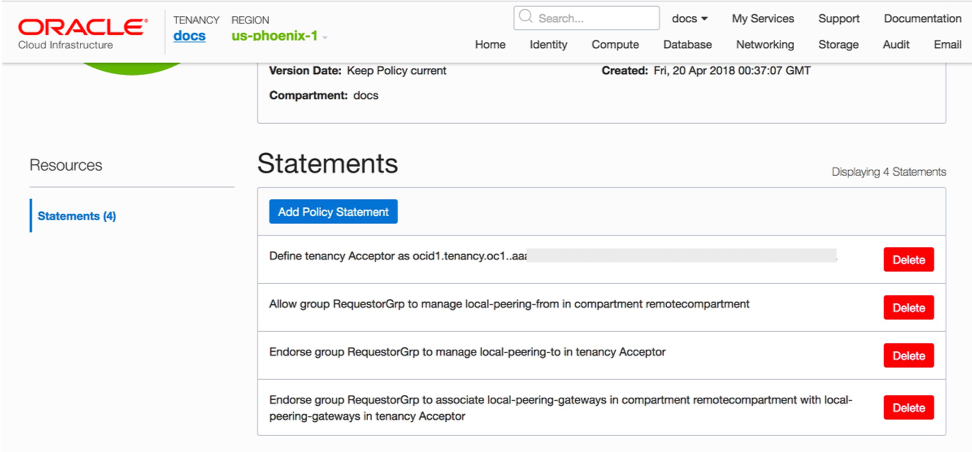The image size is (972, 452).
Task: Click the Add Policy Statement button
Action: tap(334, 211)
